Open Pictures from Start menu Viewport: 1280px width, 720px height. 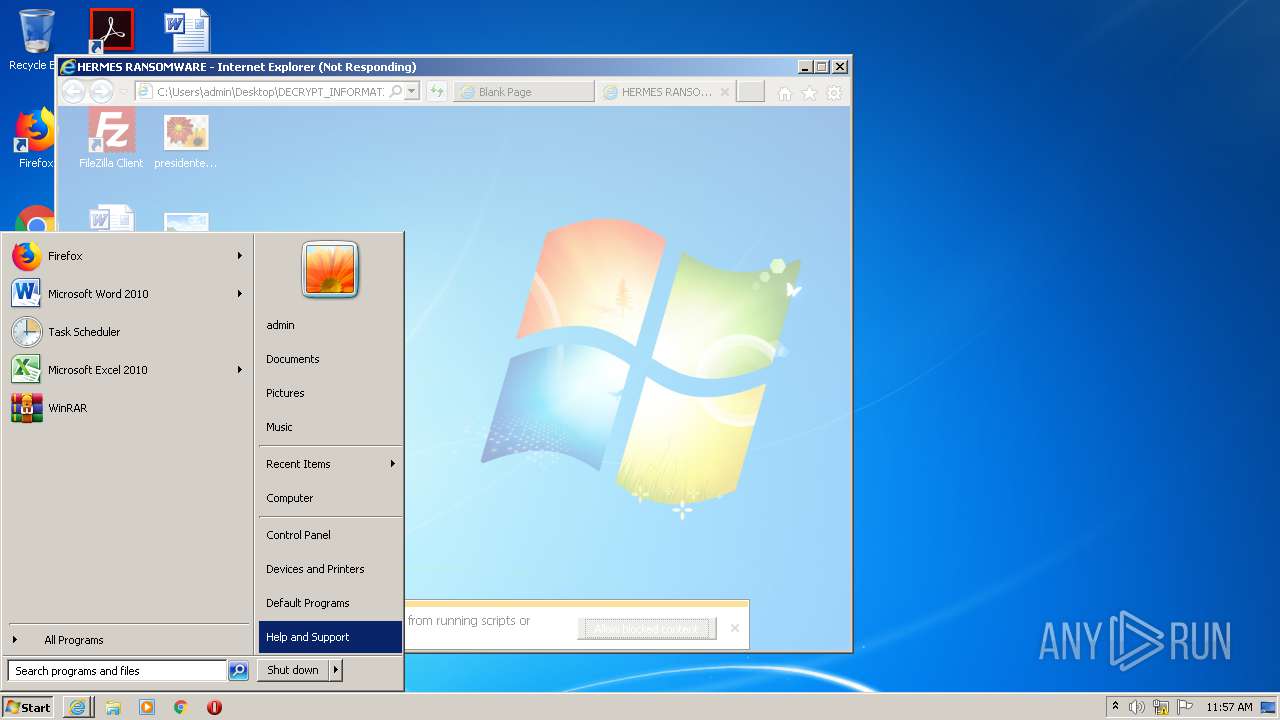pos(330,393)
